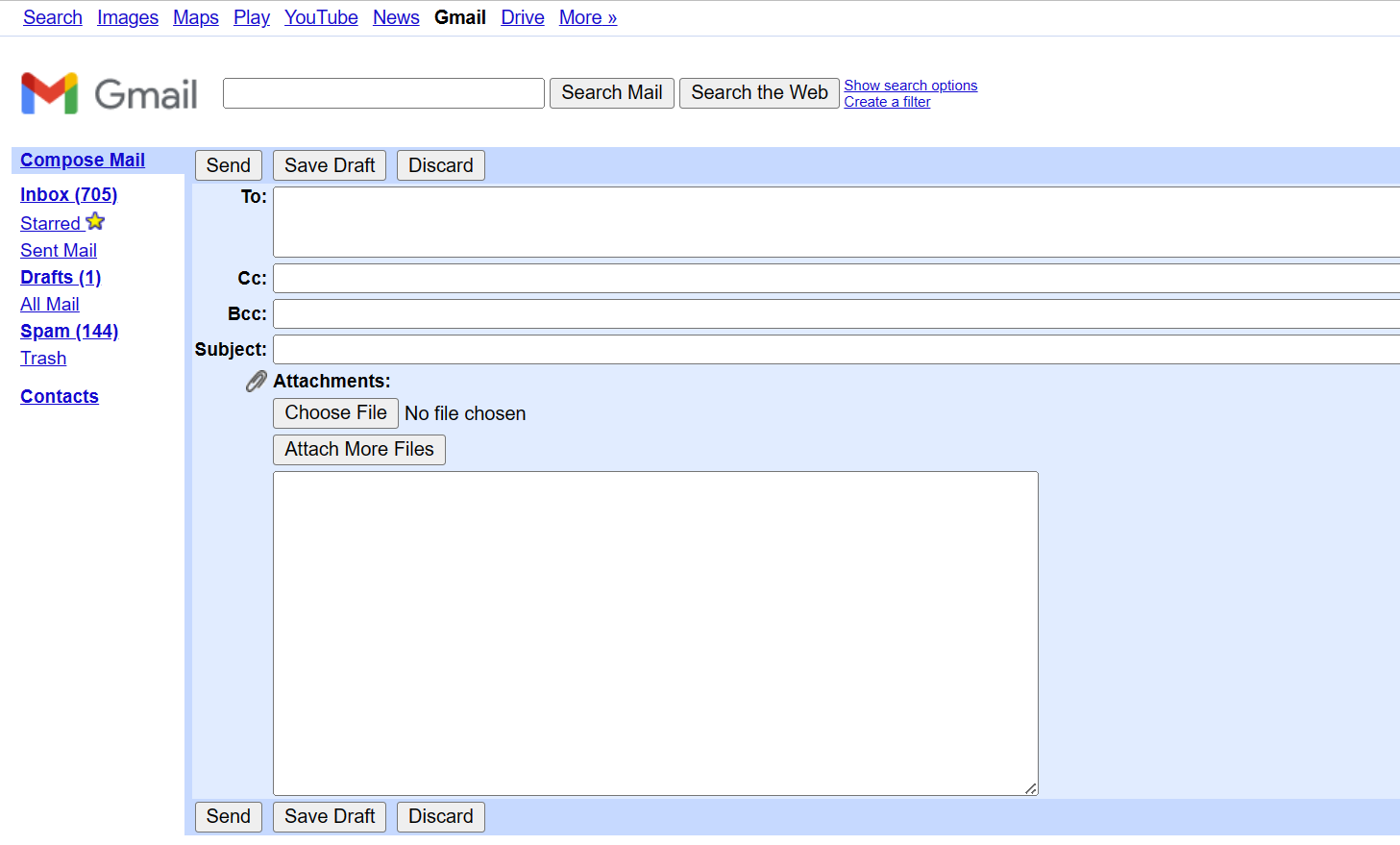The height and width of the screenshot is (845, 1400).
Task: Click Attach More Files
Action: tap(358, 449)
